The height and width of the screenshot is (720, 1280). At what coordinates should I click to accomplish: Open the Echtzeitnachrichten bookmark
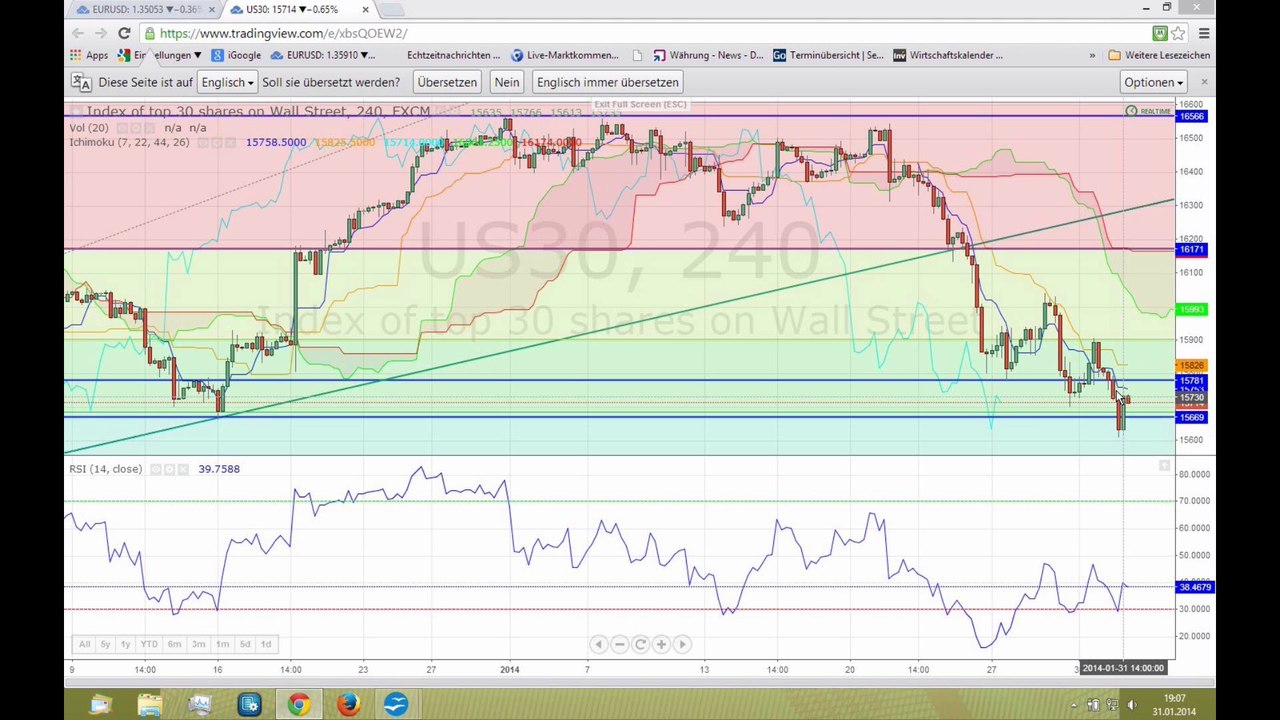pos(454,55)
